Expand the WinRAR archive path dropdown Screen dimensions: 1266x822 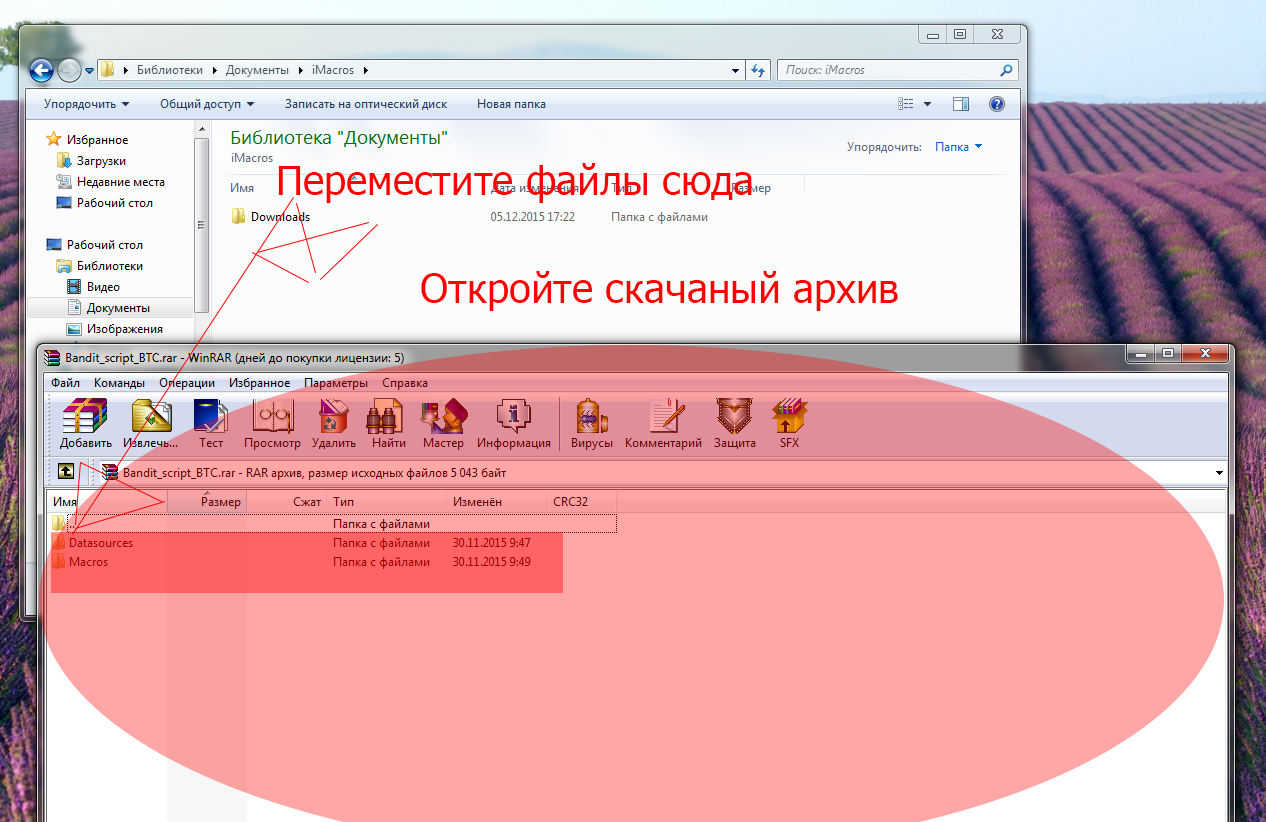pyautogui.click(x=1219, y=472)
